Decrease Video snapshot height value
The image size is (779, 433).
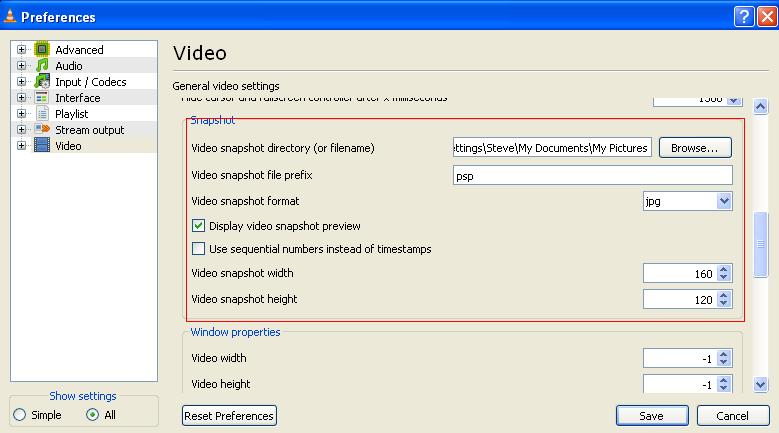[x=724, y=303]
